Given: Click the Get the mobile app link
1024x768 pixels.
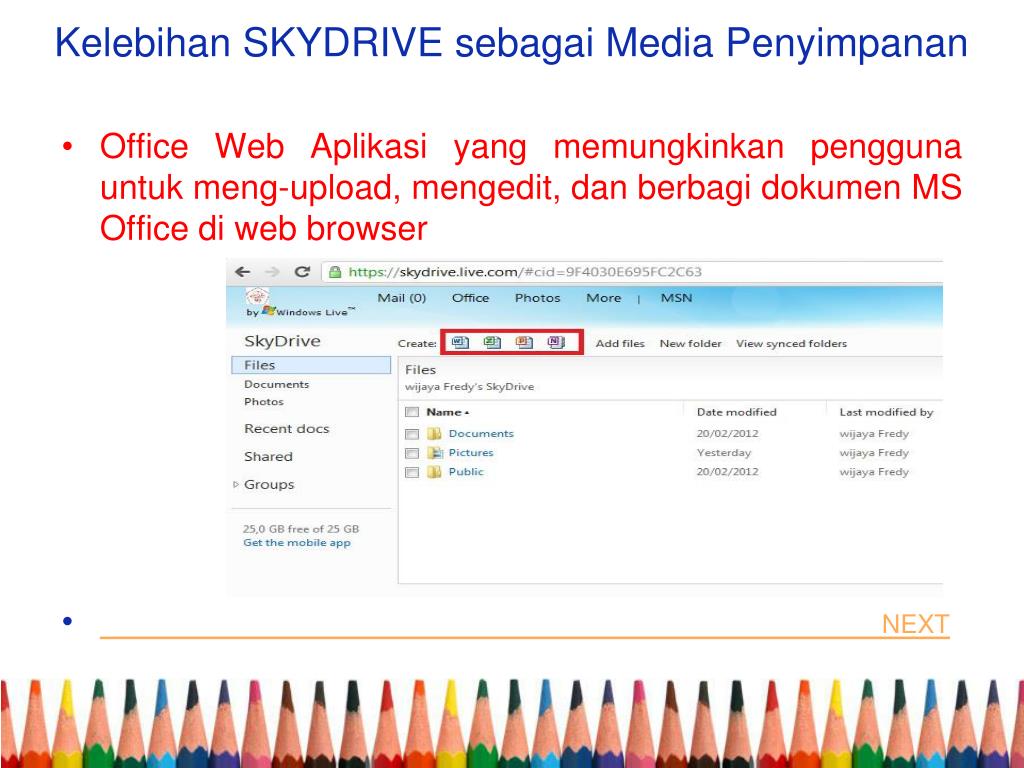Looking at the screenshot, I should tap(296, 543).
